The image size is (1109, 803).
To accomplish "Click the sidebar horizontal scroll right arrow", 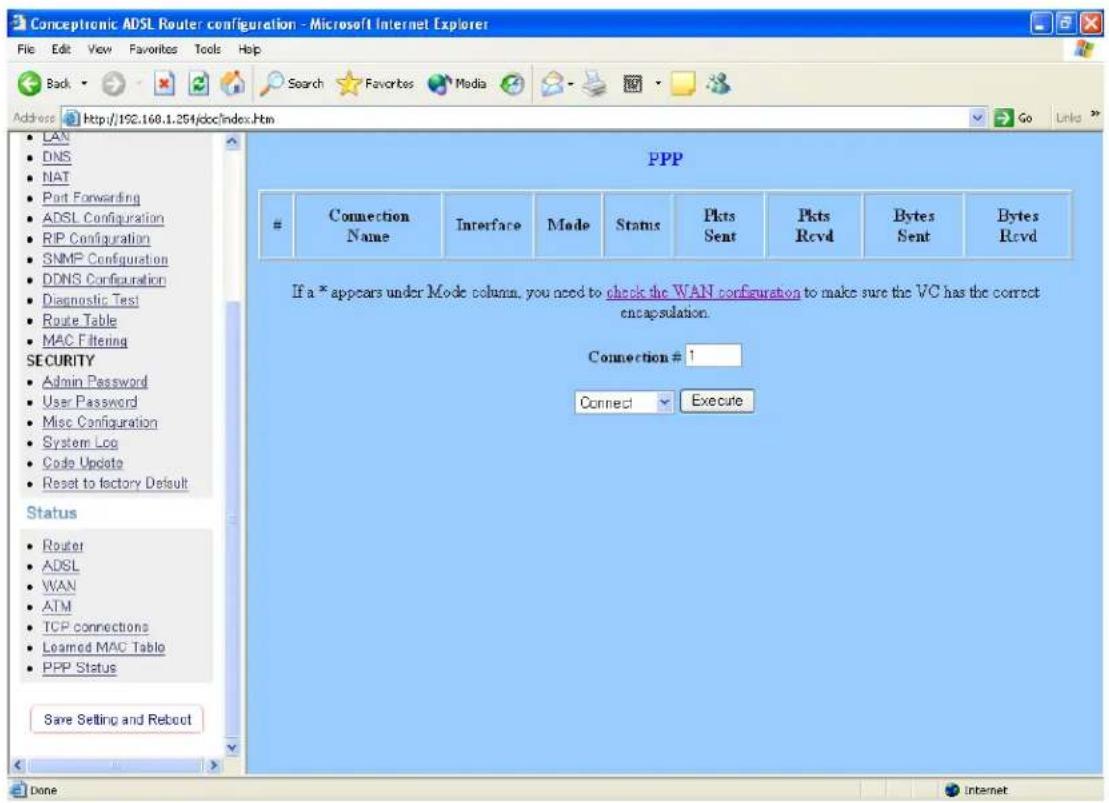I will pos(213,766).
